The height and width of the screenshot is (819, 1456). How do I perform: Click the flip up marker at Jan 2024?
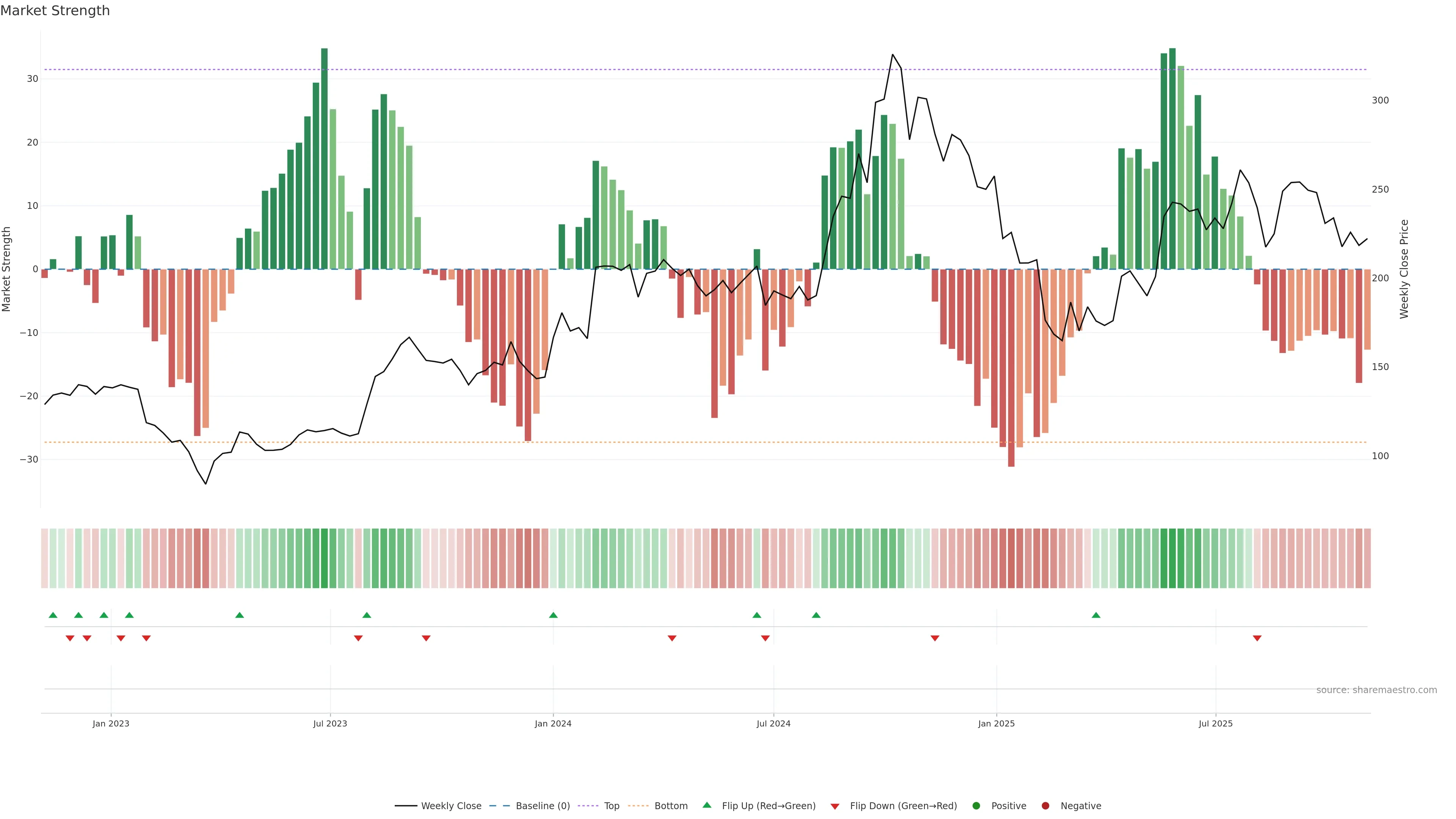coord(553,615)
